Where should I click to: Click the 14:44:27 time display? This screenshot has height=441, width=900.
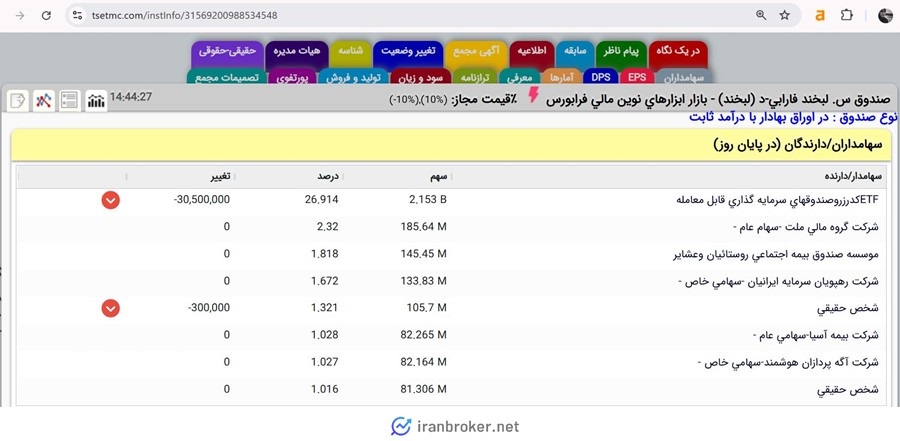coord(130,96)
